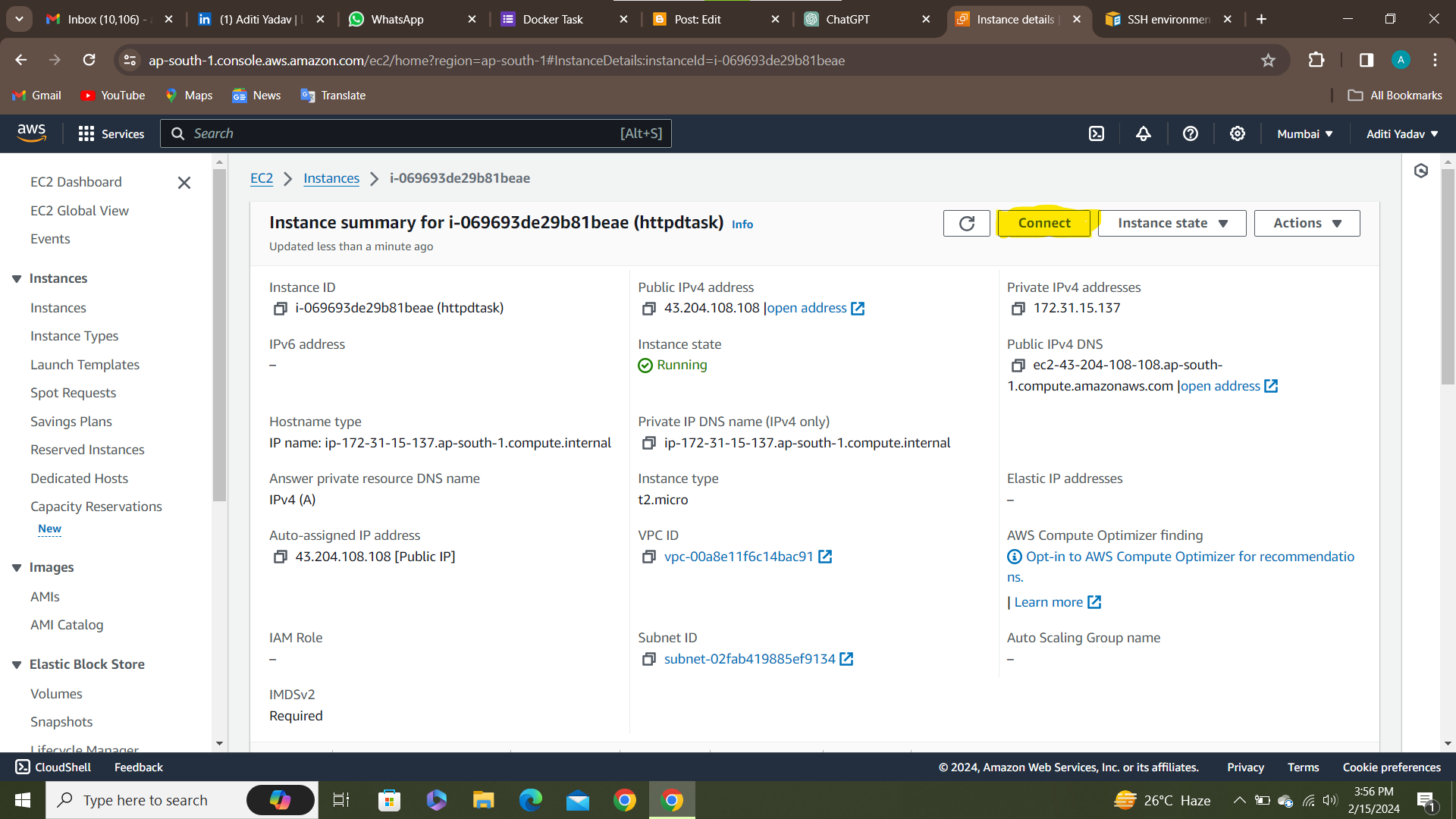This screenshot has width=1456, height=819.
Task: Collapse the Elastic Block Store section
Action: [17, 665]
